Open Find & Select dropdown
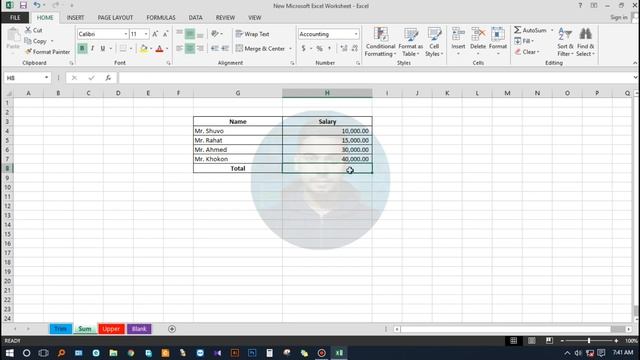Viewport: 640px width, 360px height. 585,42
